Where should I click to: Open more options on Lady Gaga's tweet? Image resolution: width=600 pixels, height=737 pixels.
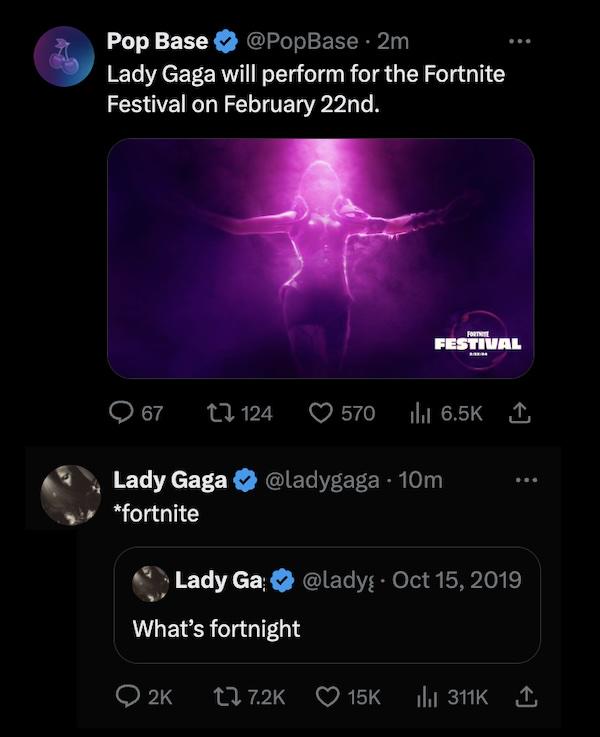click(x=526, y=479)
